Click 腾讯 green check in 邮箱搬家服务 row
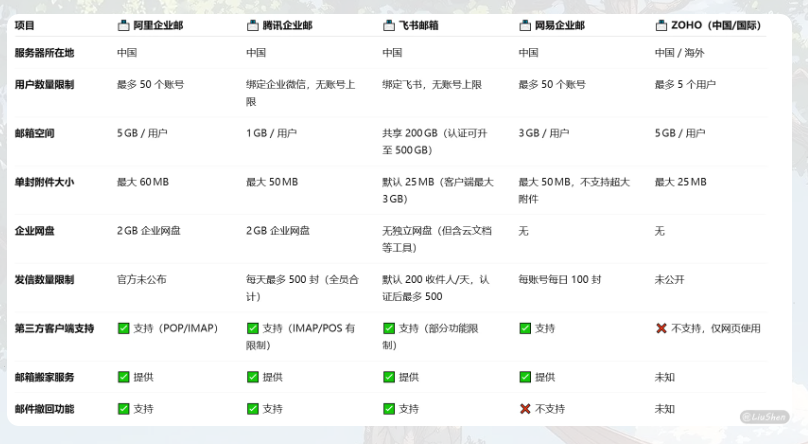Viewport: 808px width, 444px height. click(x=252, y=377)
